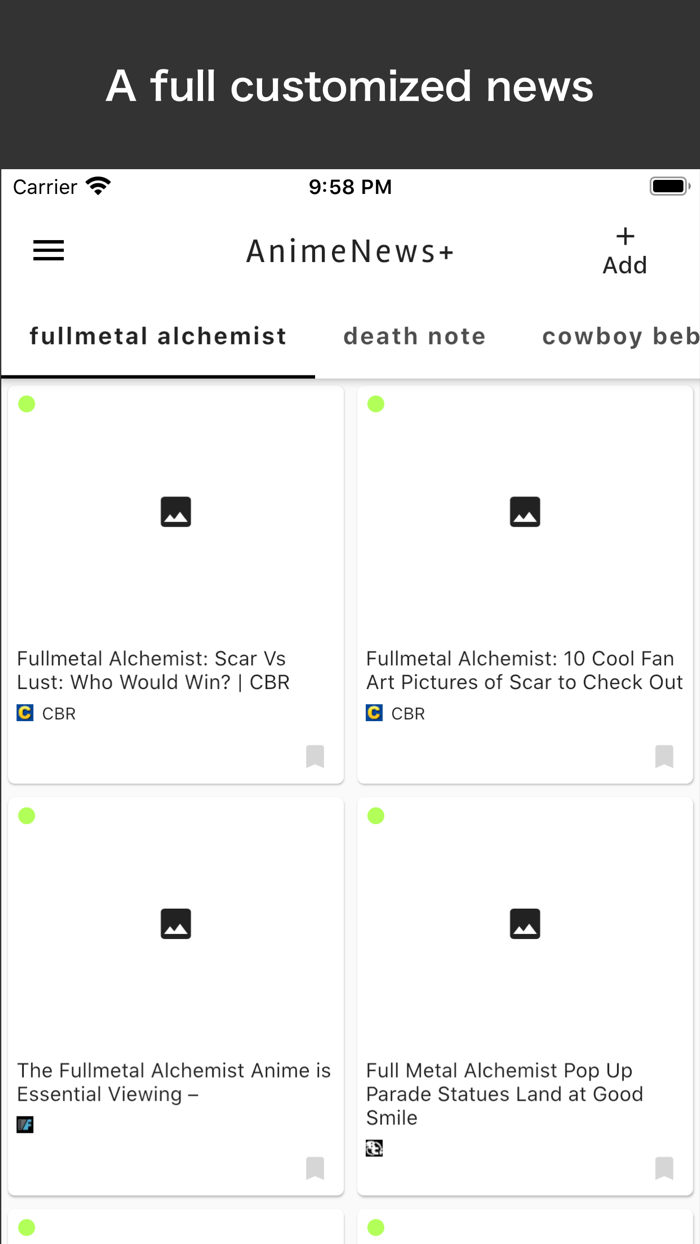Image resolution: width=700 pixels, height=1244 pixels.
Task: Tap the AnimeNews+ title
Action: tap(350, 250)
